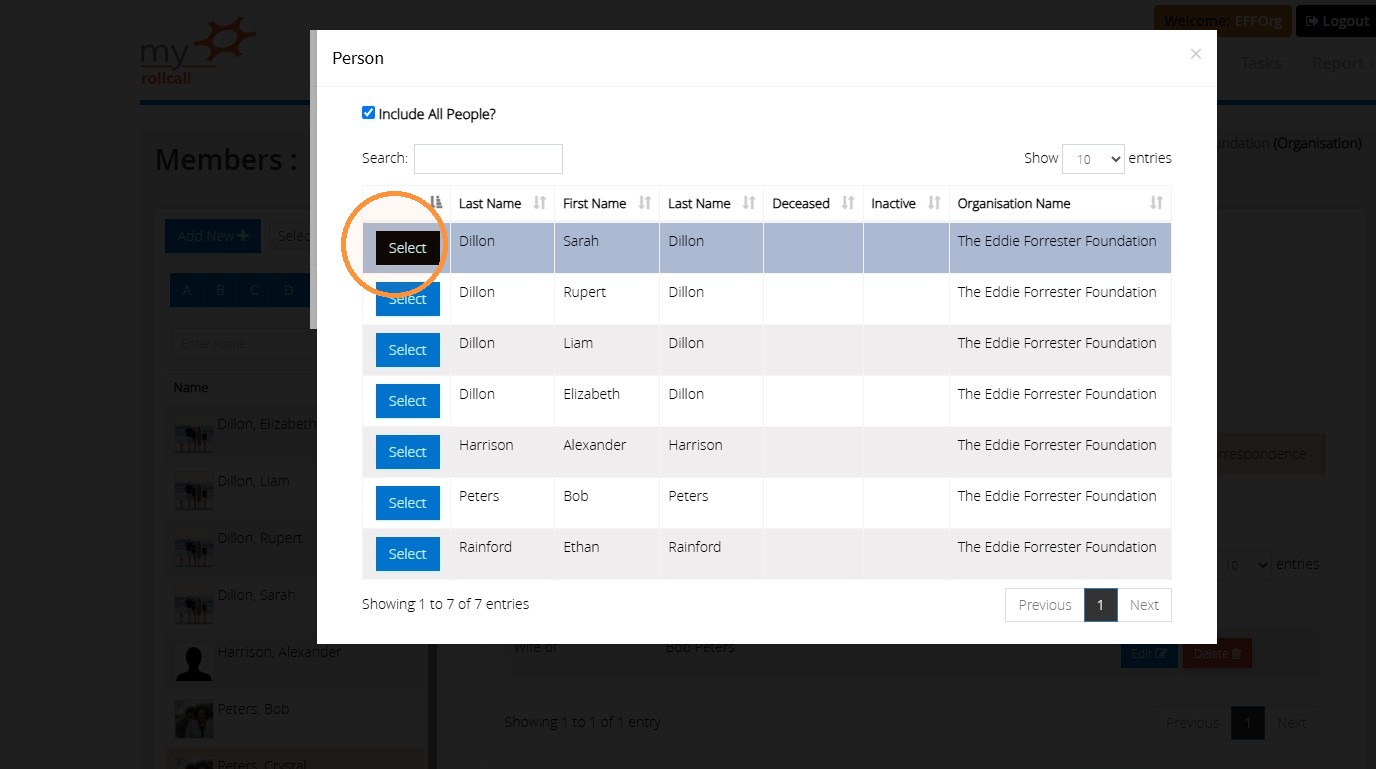Sort by First Name column icon
This screenshot has height=769, width=1376.
(645, 203)
